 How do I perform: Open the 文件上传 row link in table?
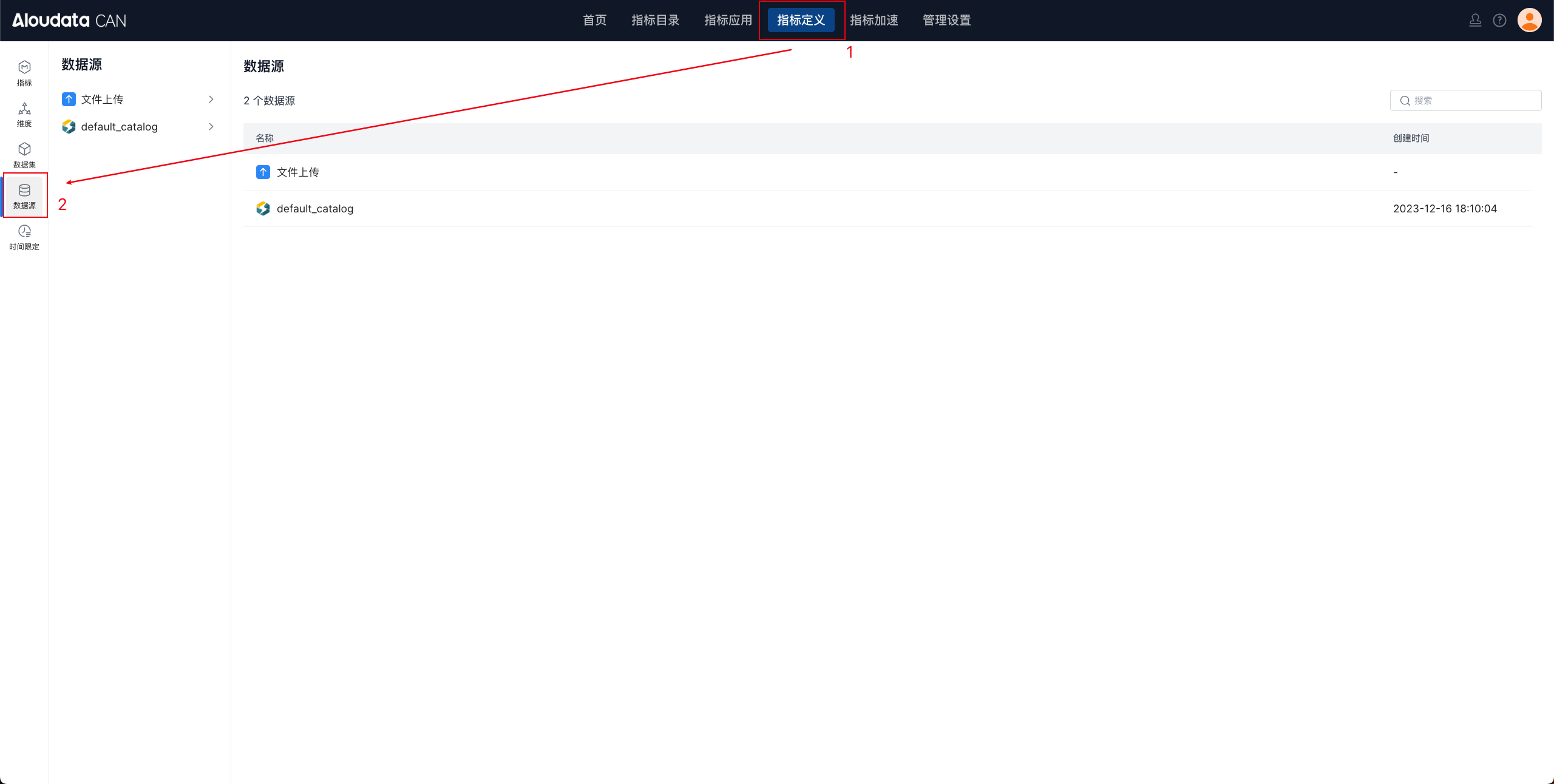297,172
